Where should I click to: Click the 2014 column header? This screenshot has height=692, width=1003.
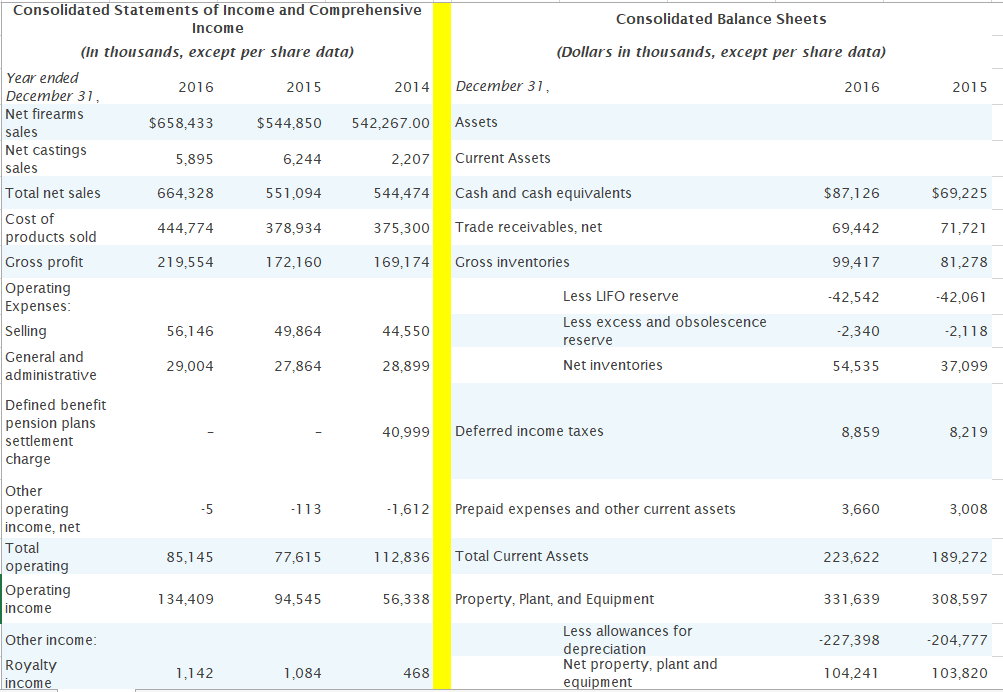(411, 87)
